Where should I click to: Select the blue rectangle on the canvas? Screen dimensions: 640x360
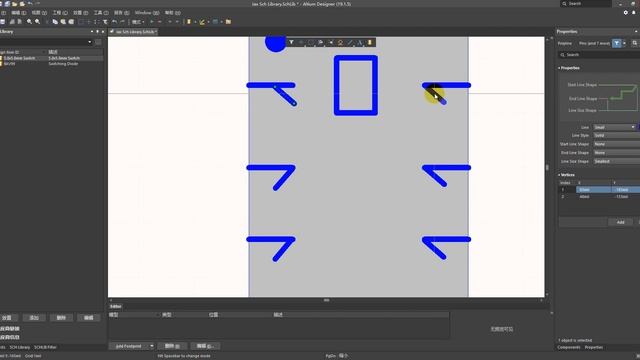[x=356, y=85]
